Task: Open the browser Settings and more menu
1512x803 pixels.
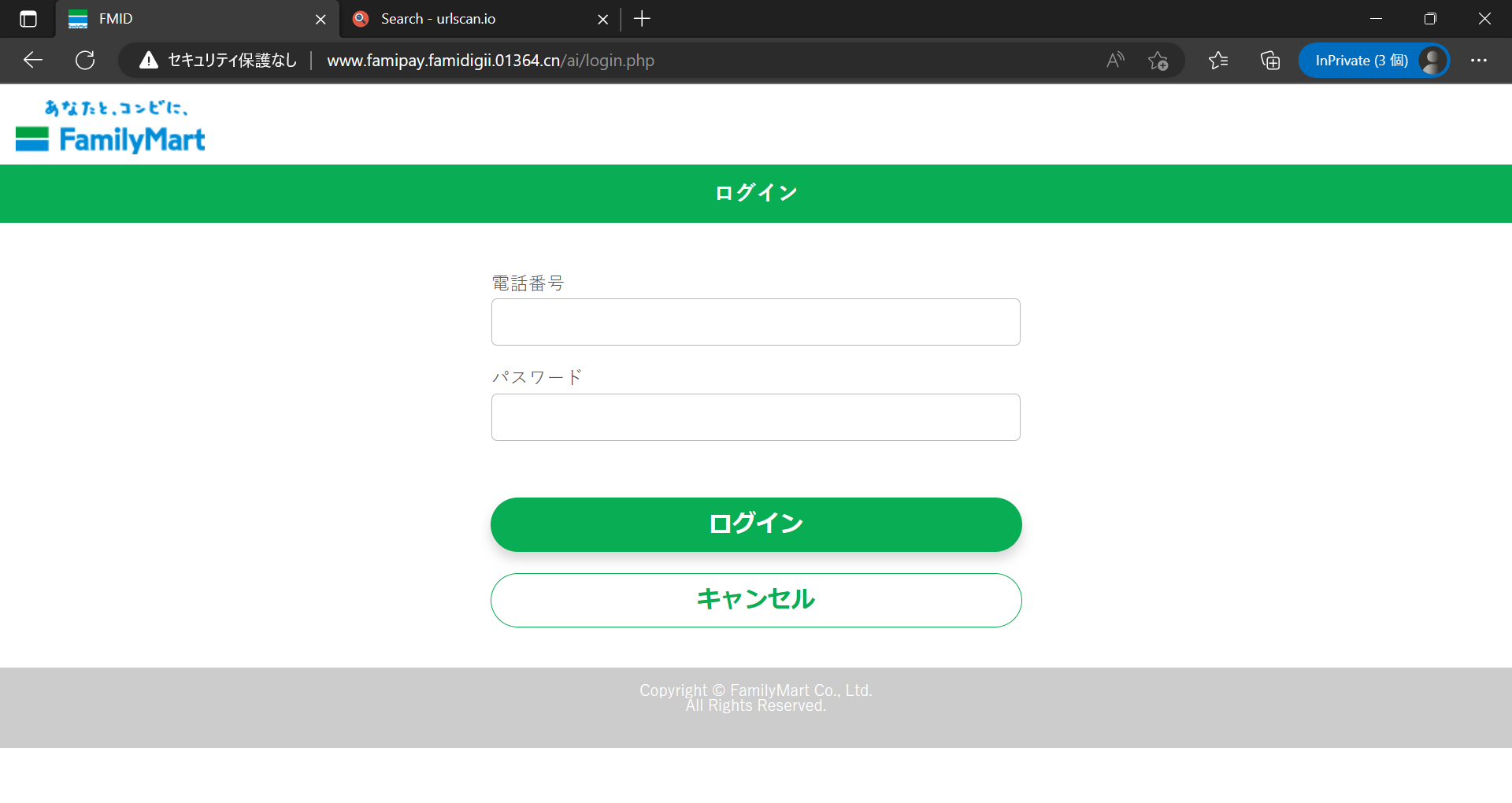Action: click(1479, 60)
